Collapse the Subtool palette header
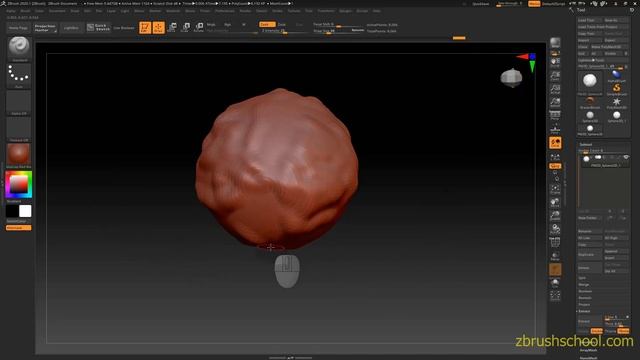 [x=586, y=144]
